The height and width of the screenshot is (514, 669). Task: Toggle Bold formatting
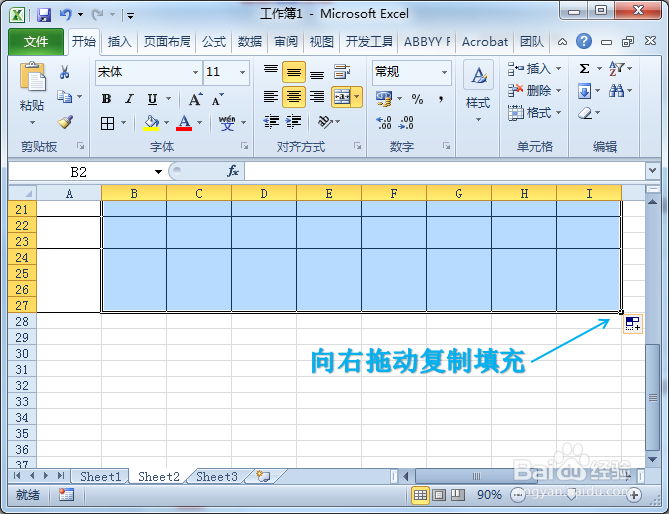(106, 99)
